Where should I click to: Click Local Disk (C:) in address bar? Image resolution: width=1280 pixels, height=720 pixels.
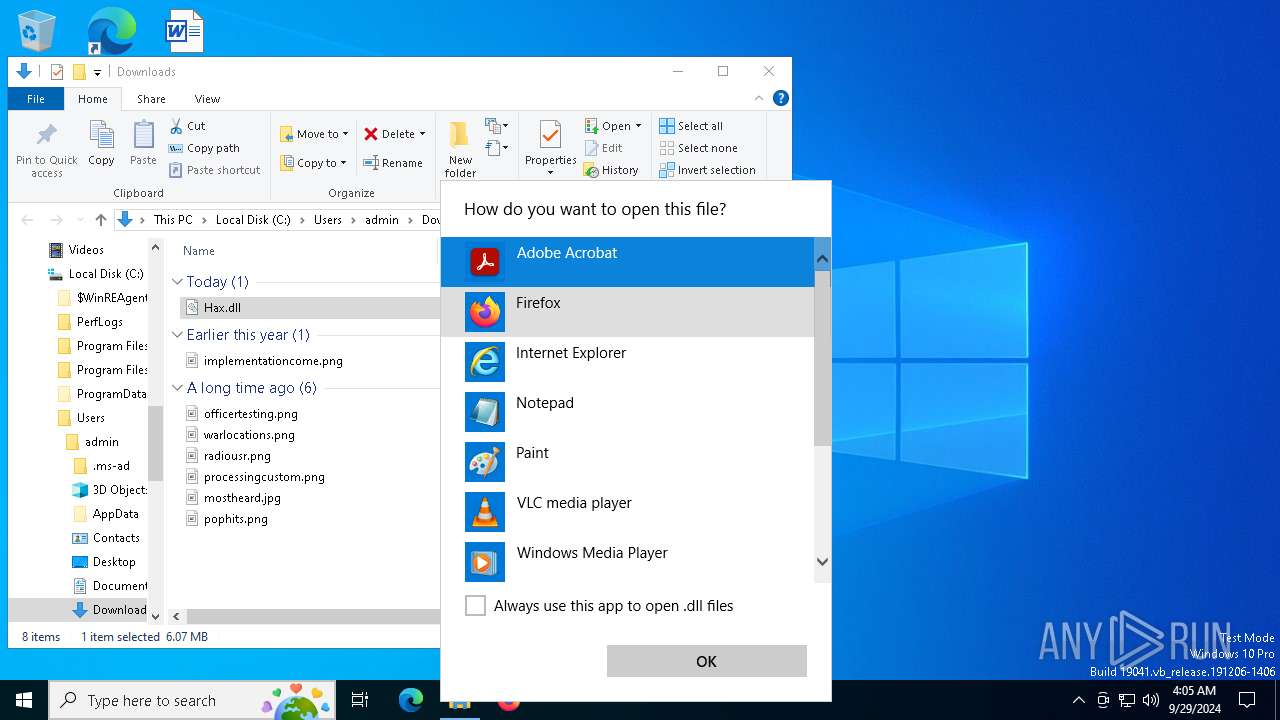(x=253, y=220)
